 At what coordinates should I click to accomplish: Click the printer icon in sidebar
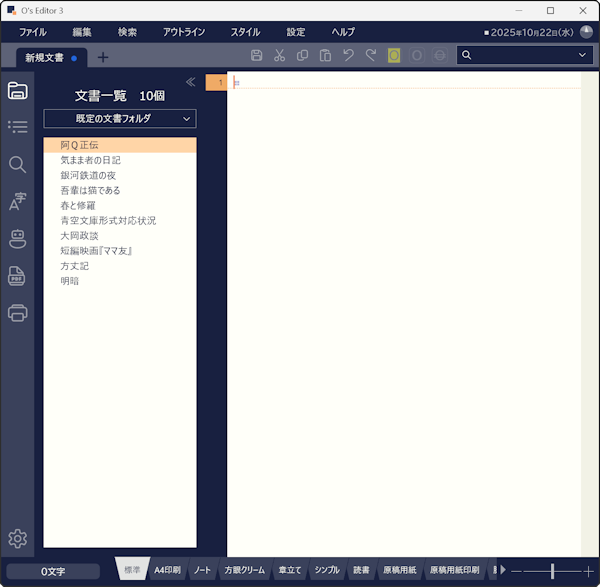[x=17, y=313]
